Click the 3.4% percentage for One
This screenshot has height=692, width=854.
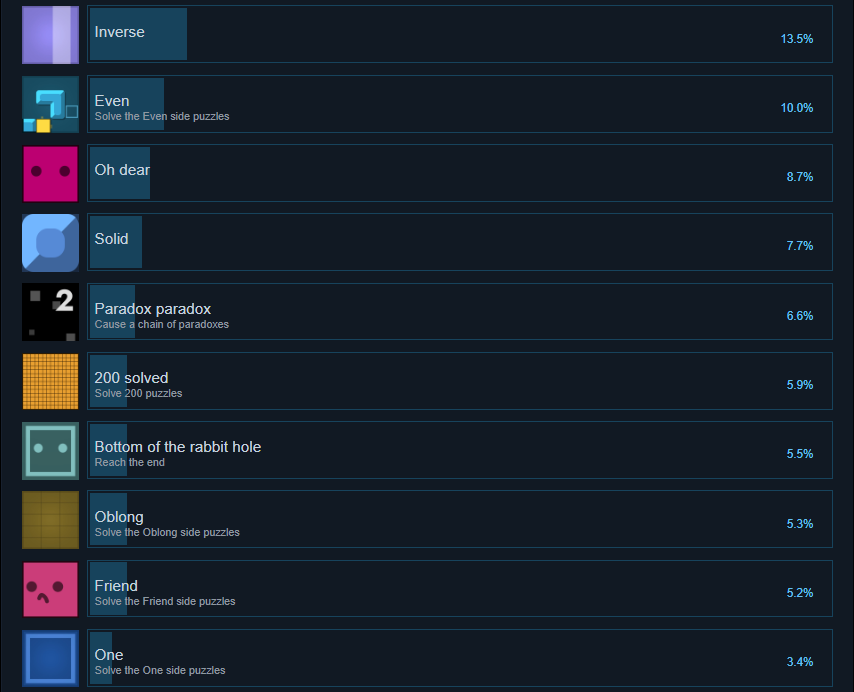point(800,662)
